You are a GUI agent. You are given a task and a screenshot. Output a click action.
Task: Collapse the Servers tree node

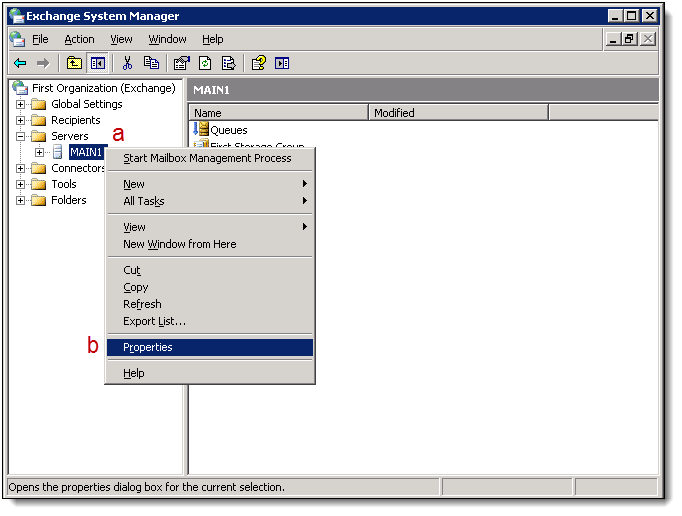[x=20, y=136]
